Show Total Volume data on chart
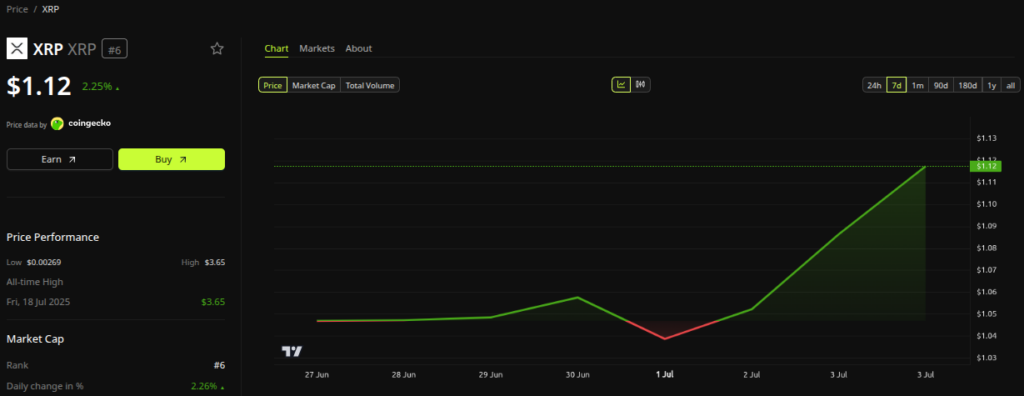Image resolution: width=1024 pixels, height=396 pixels. click(x=370, y=85)
